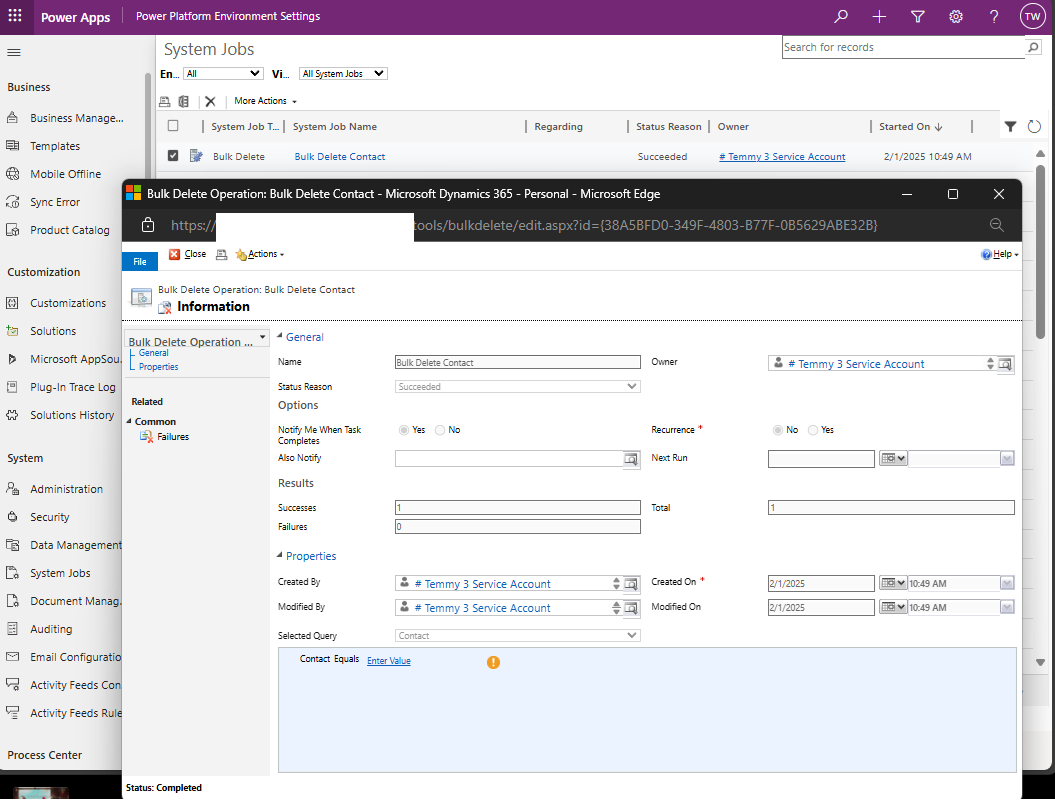1055x800 pixels.
Task: Click the filter funnel icon in grid header
Action: click(1010, 126)
